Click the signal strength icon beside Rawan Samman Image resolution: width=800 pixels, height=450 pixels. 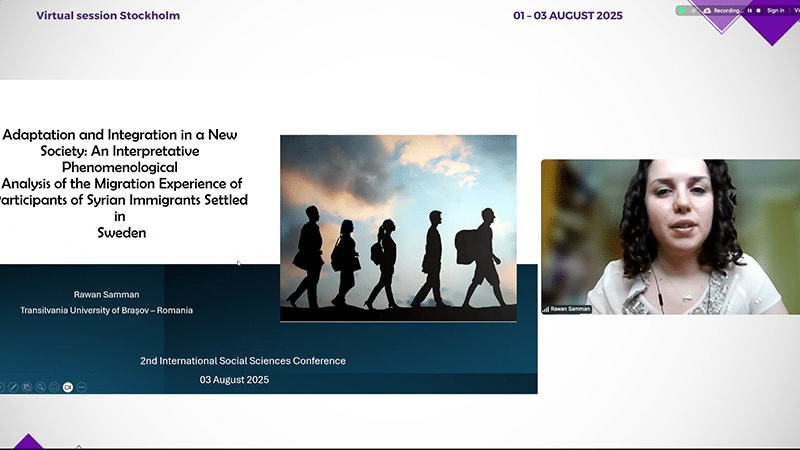tap(546, 309)
